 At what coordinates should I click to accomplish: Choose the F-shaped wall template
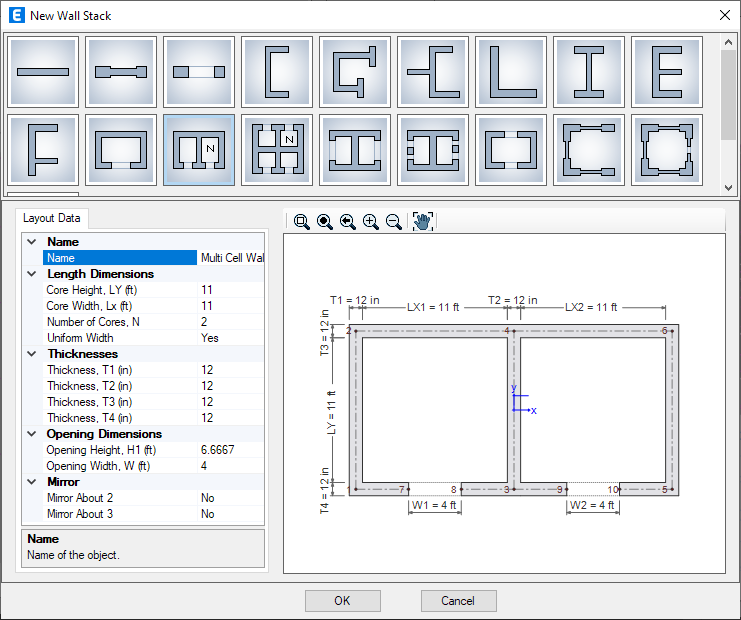43,150
